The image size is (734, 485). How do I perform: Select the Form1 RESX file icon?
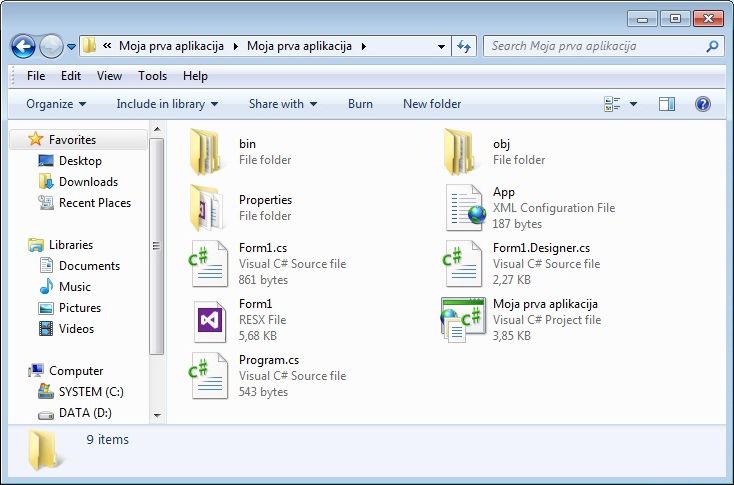pyautogui.click(x=210, y=320)
